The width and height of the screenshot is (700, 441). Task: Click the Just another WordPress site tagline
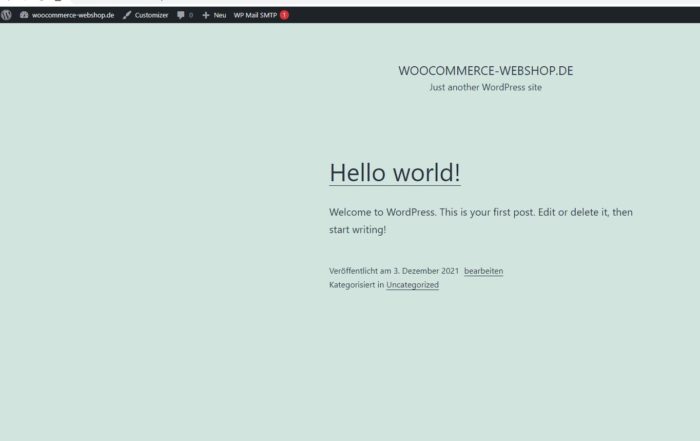pyautogui.click(x=486, y=87)
